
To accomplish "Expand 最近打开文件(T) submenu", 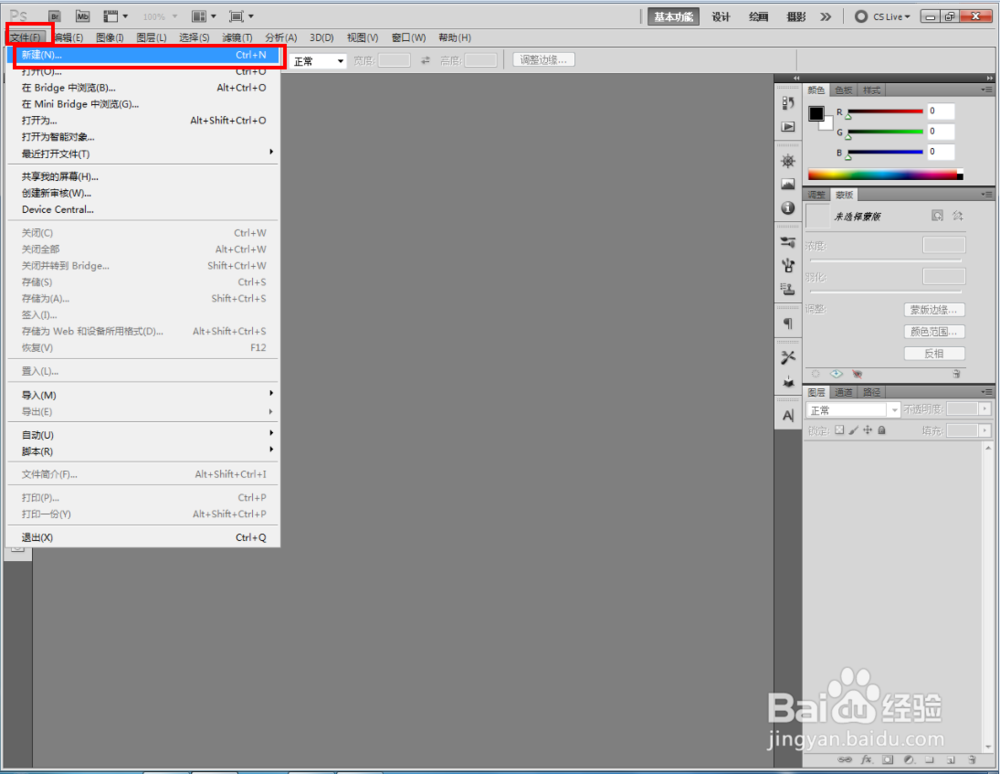I will point(143,154).
